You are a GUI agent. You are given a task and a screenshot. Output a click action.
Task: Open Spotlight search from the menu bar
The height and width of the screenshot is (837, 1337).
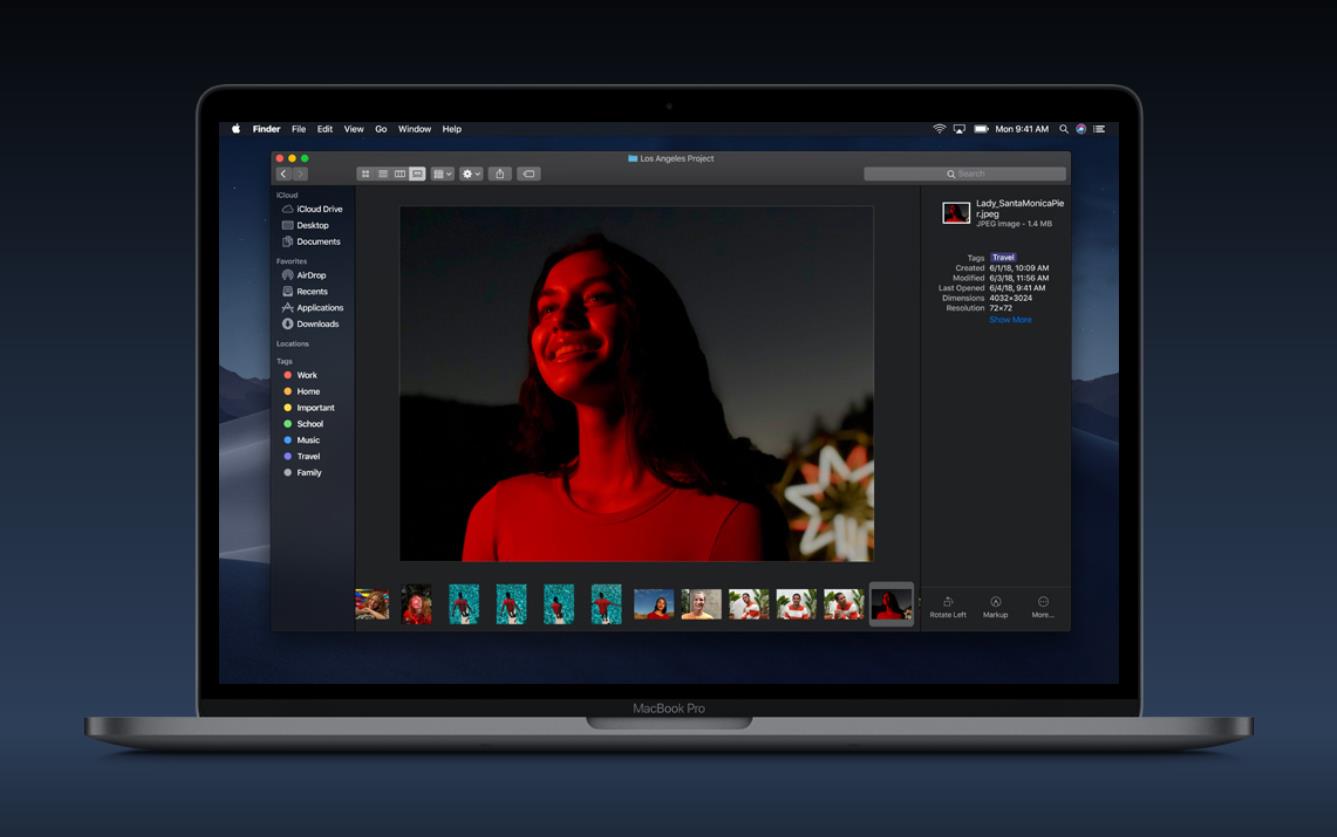pos(1064,129)
